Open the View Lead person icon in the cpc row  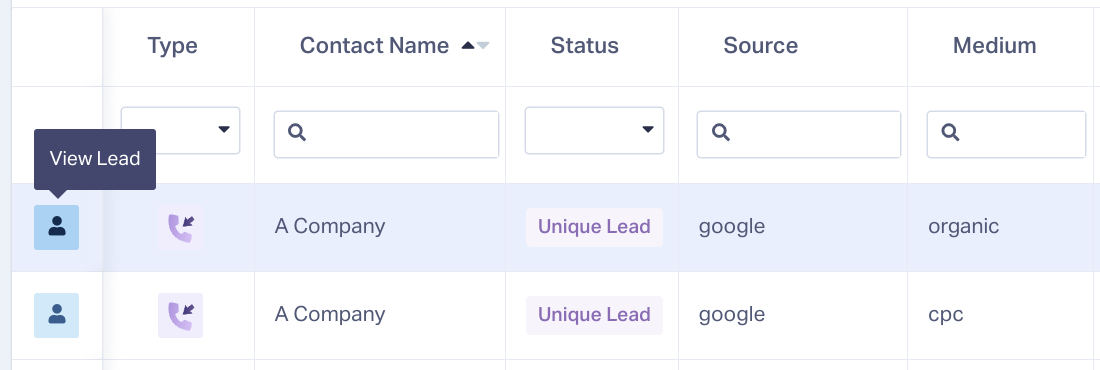[57, 315]
